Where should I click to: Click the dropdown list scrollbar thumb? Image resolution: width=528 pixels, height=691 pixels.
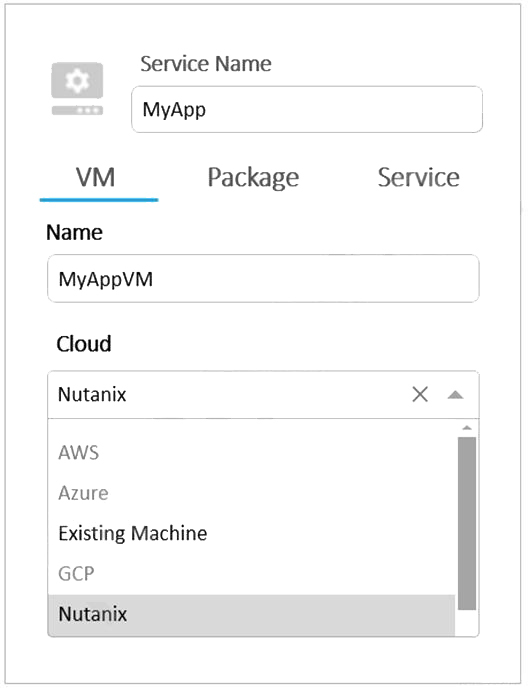coord(467,524)
